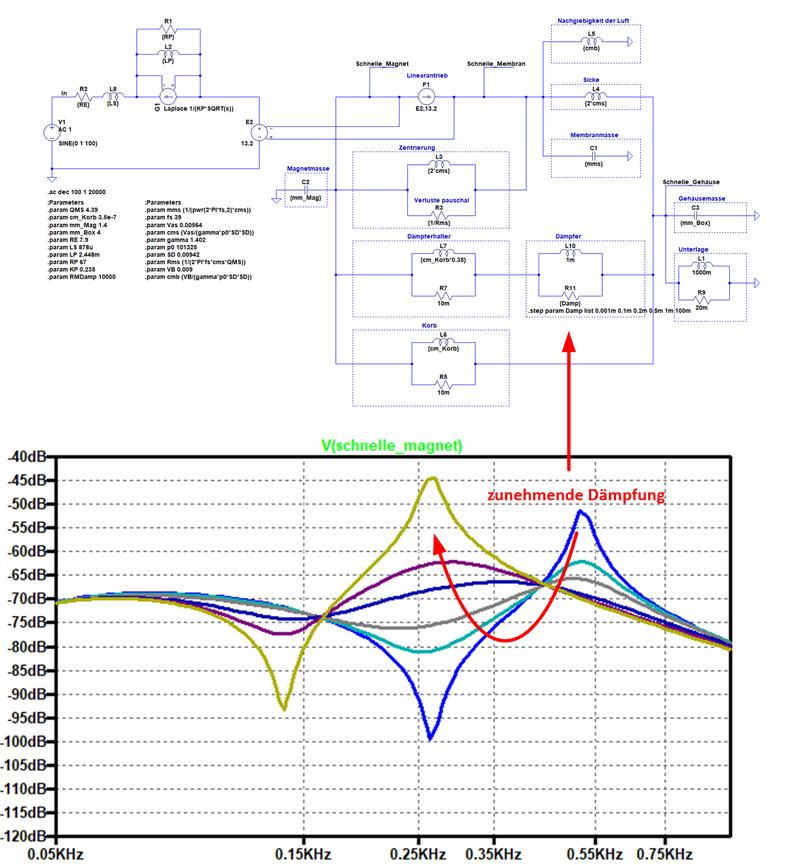Select the R2 (RE) resistor symbol
This screenshot has height=865, width=800.
[x=83, y=97]
